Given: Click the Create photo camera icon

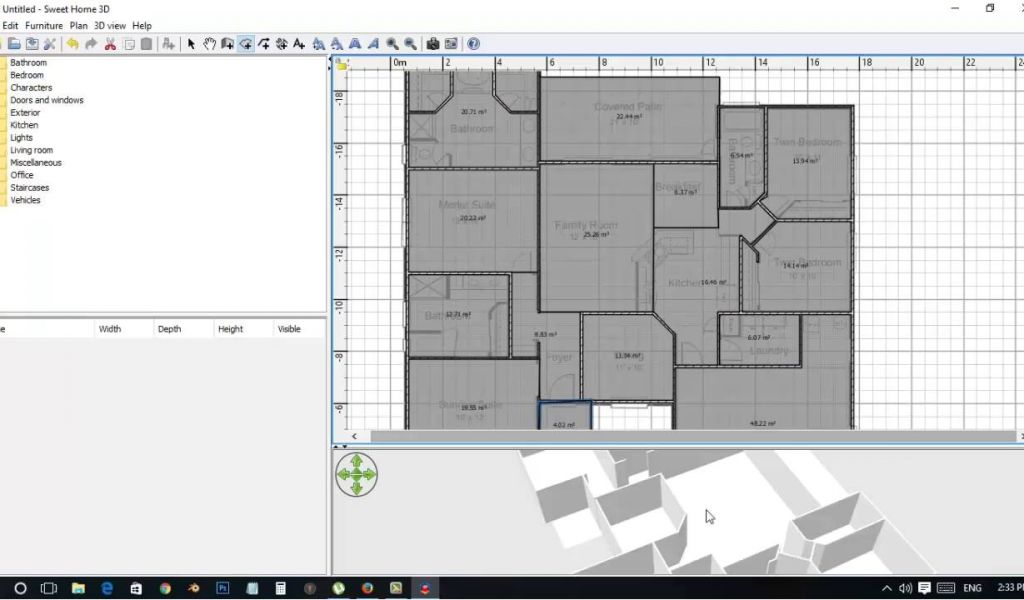Looking at the screenshot, I should tap(432, 44).
